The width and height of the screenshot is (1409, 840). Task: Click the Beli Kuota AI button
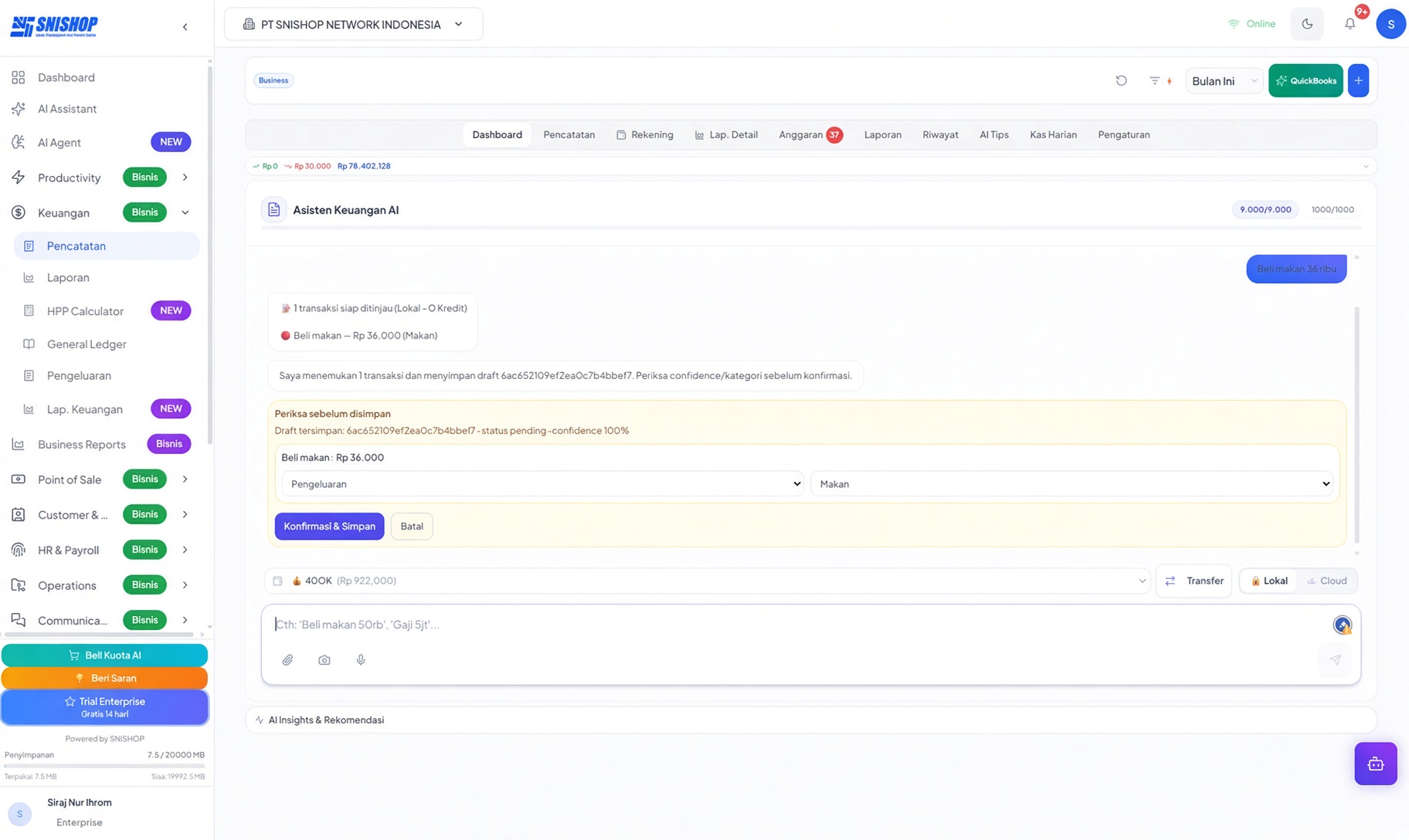tap(104, 655)
